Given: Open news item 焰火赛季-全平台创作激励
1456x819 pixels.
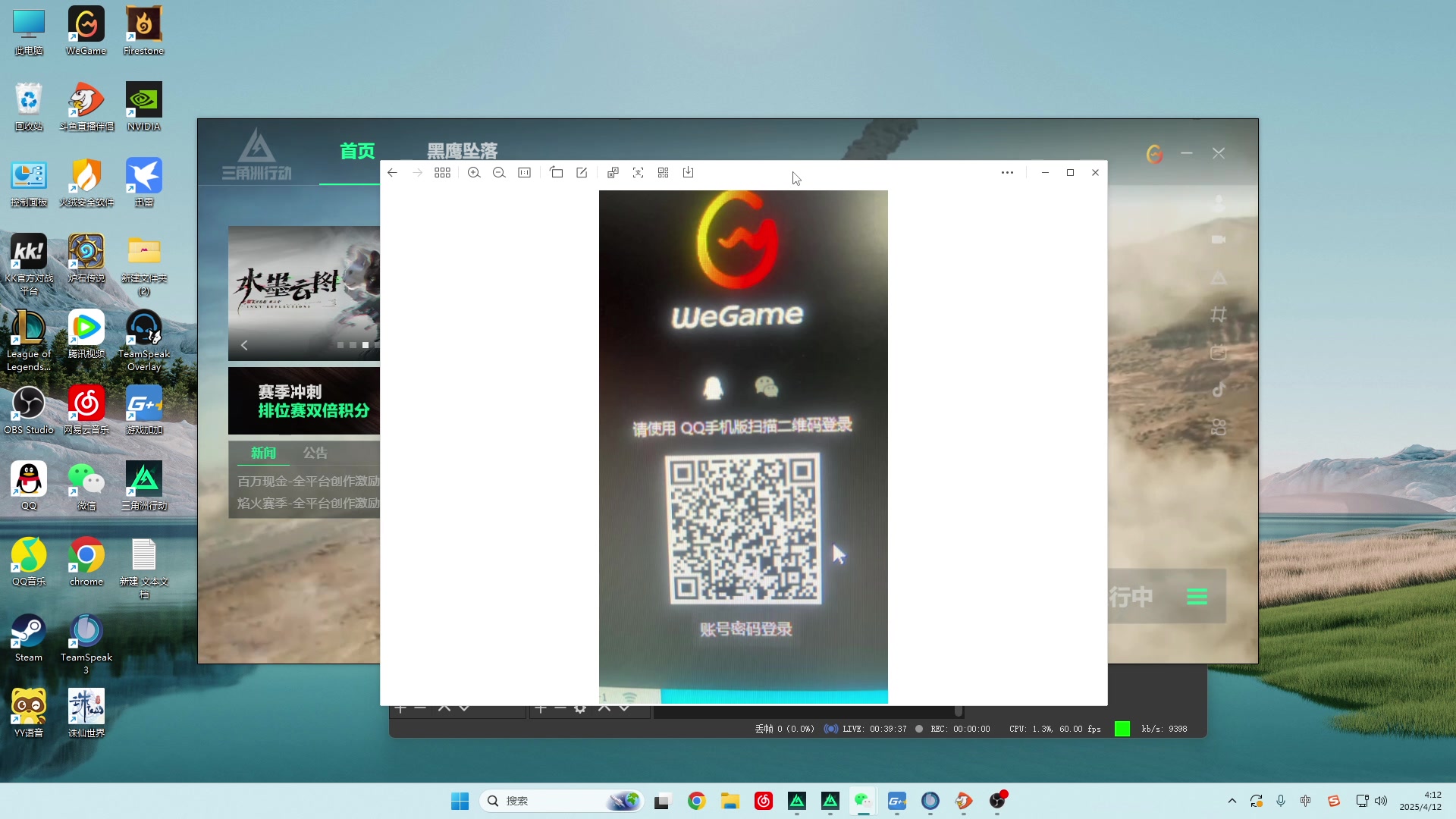Looking at the screenshot, I should coord(308,504).
